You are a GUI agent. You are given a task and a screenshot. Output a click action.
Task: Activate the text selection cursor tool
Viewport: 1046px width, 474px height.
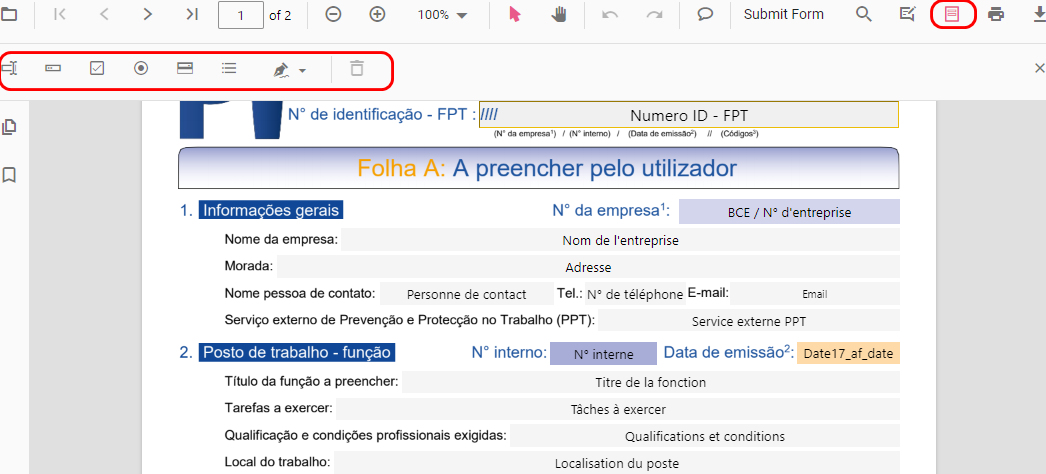click(514, 14)
